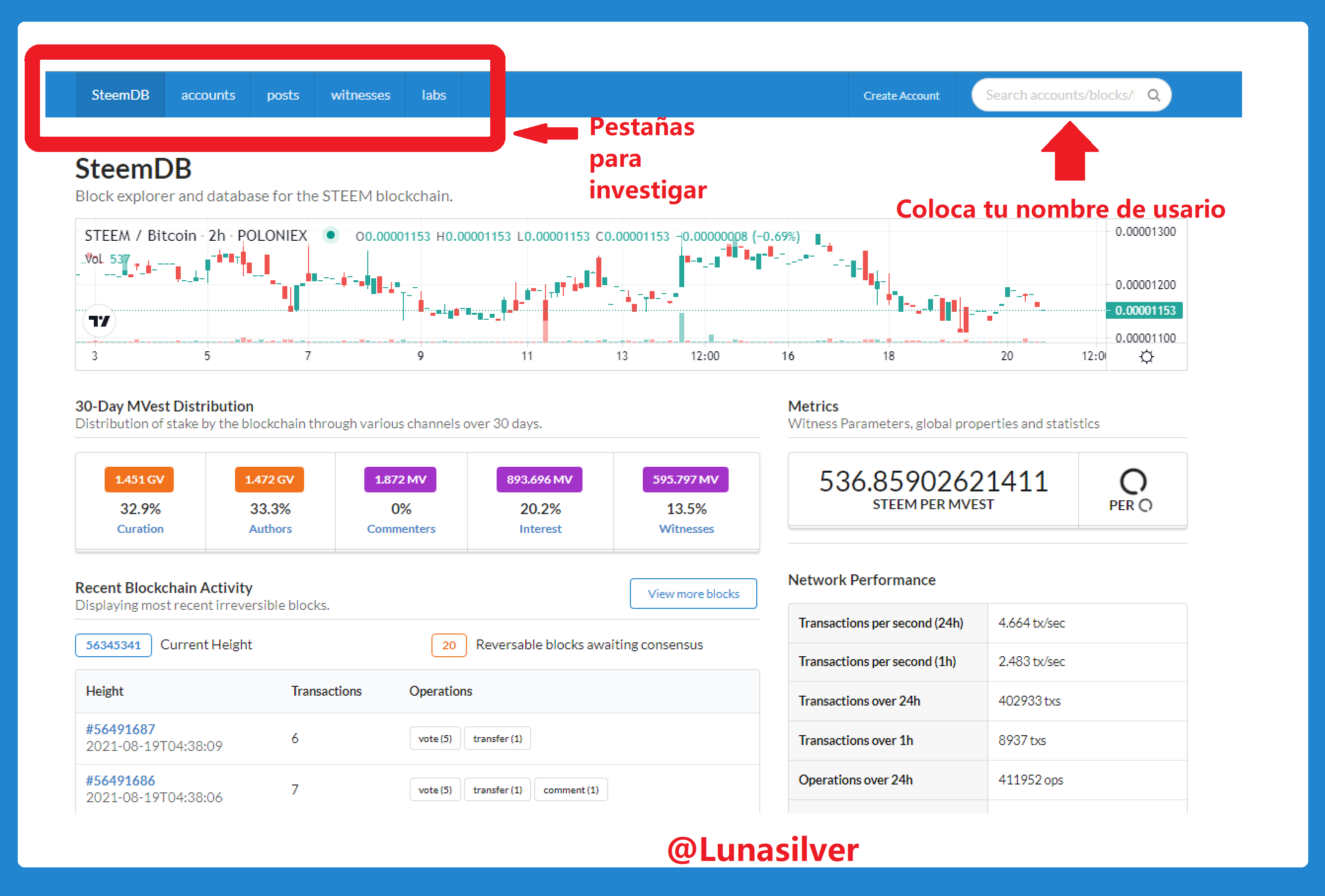This screenshot has height=896, width=1325.
Task: Click Operations over 24h label
Action: (x=855, y=779)
